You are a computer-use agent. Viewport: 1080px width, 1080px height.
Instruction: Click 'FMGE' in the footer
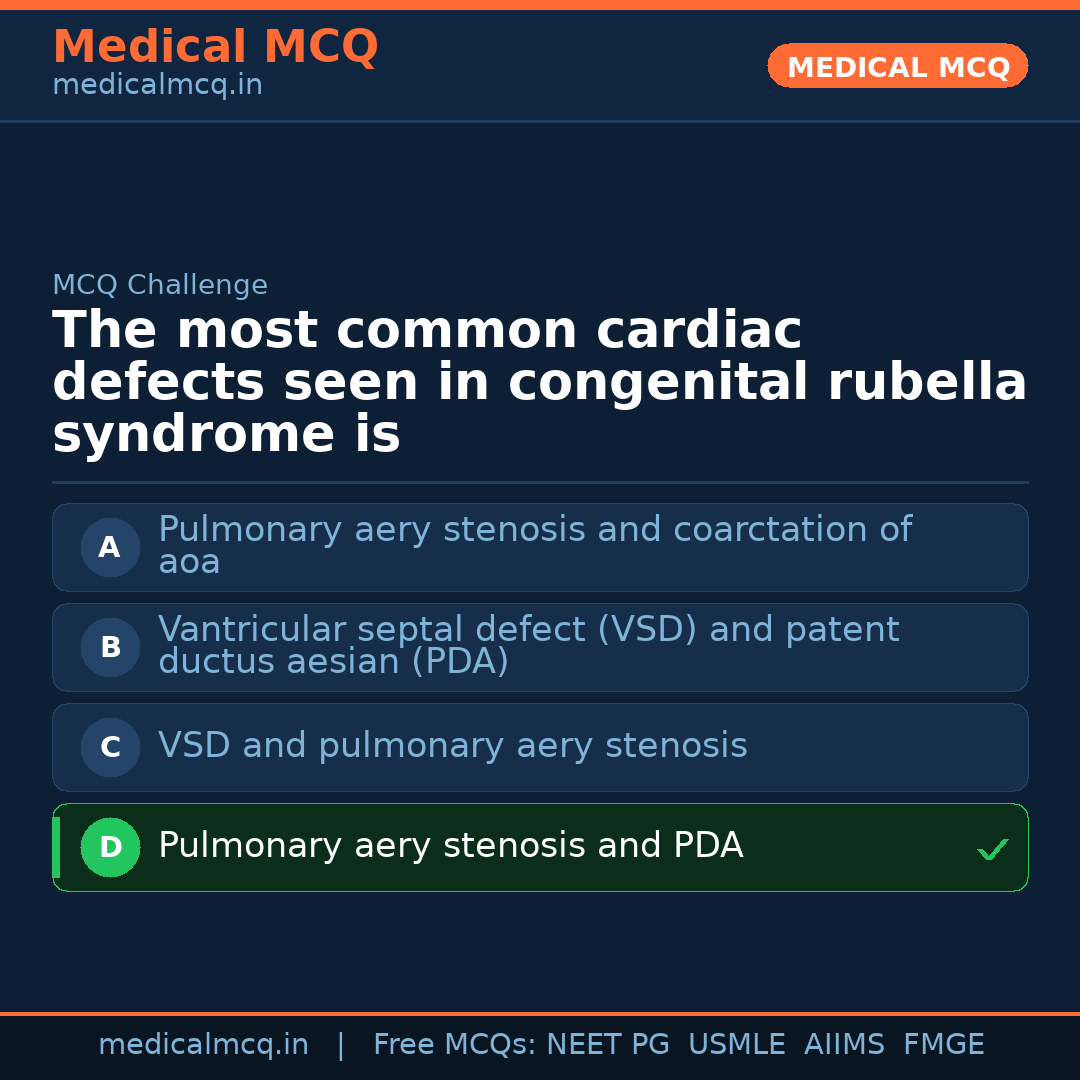coord(943,1045)
